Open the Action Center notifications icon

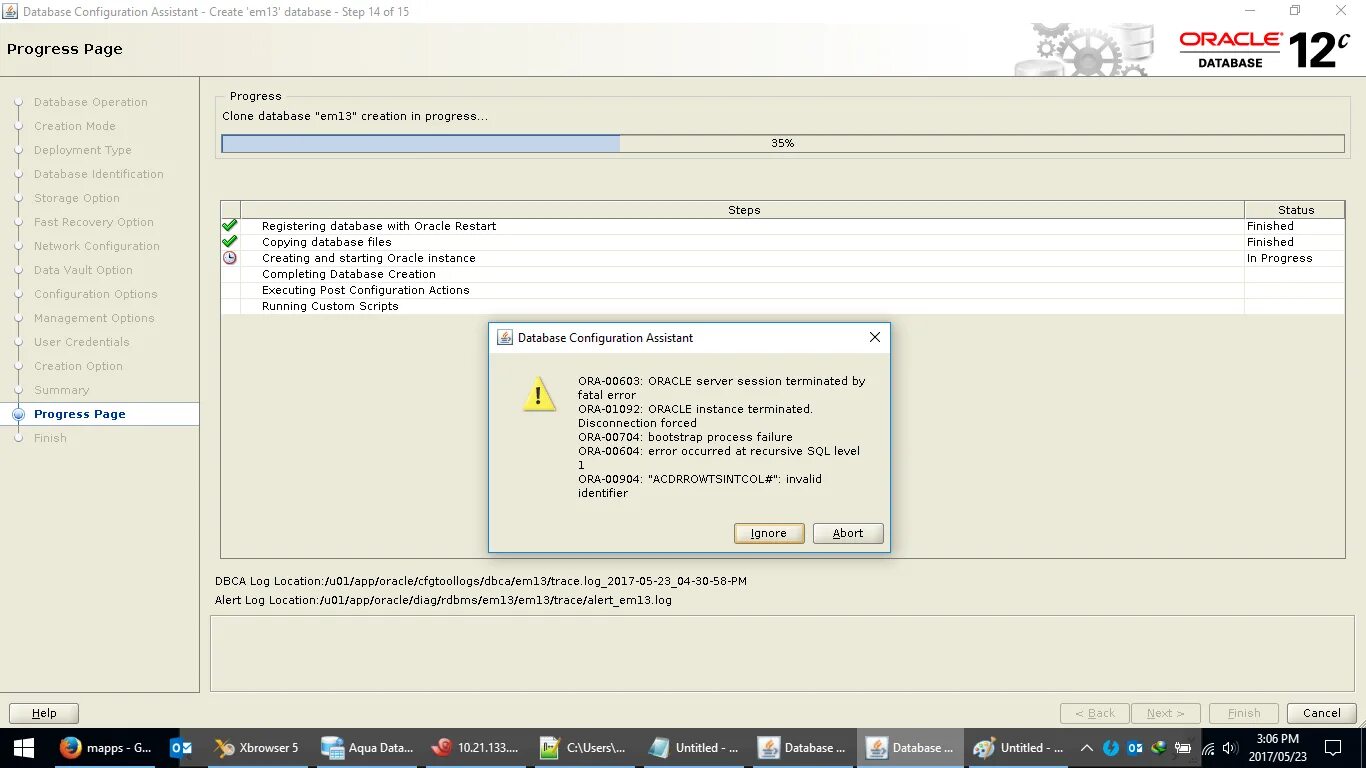point(1333,748)
